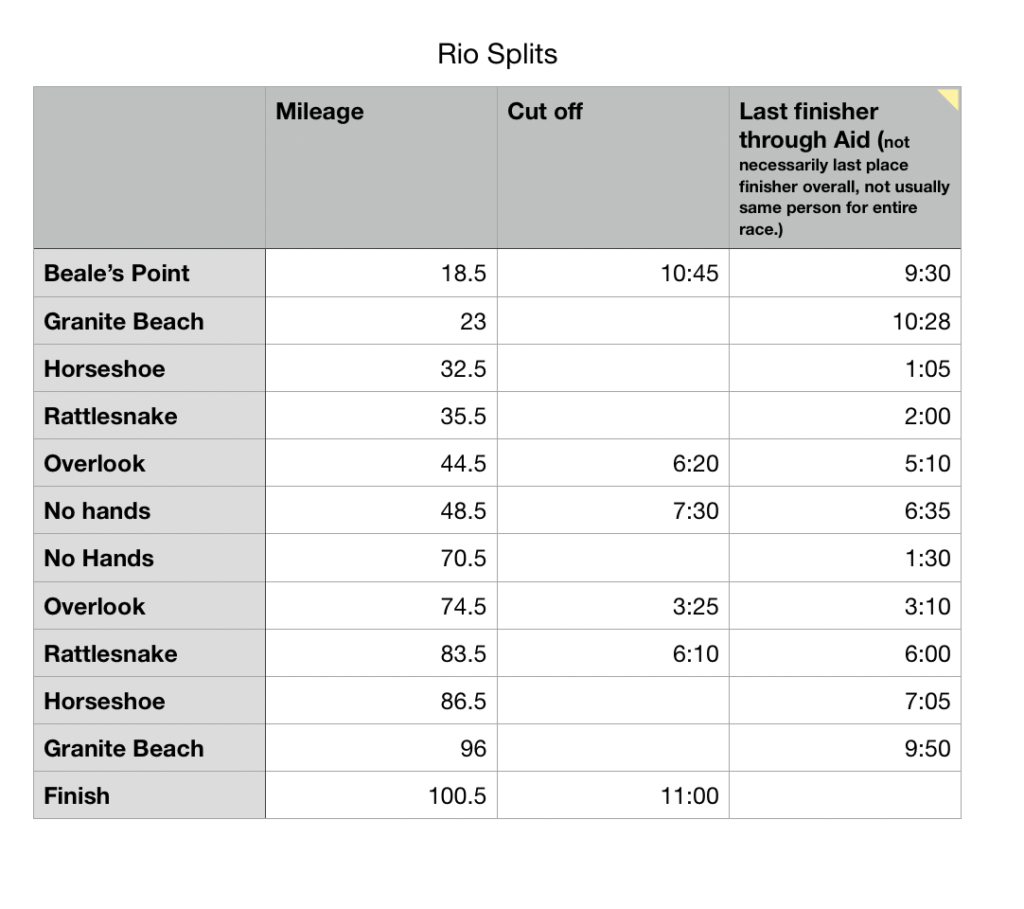Click the yellow comment marker triangle
Viewport: 1024px width, 909px height.
tap(951, 97)
